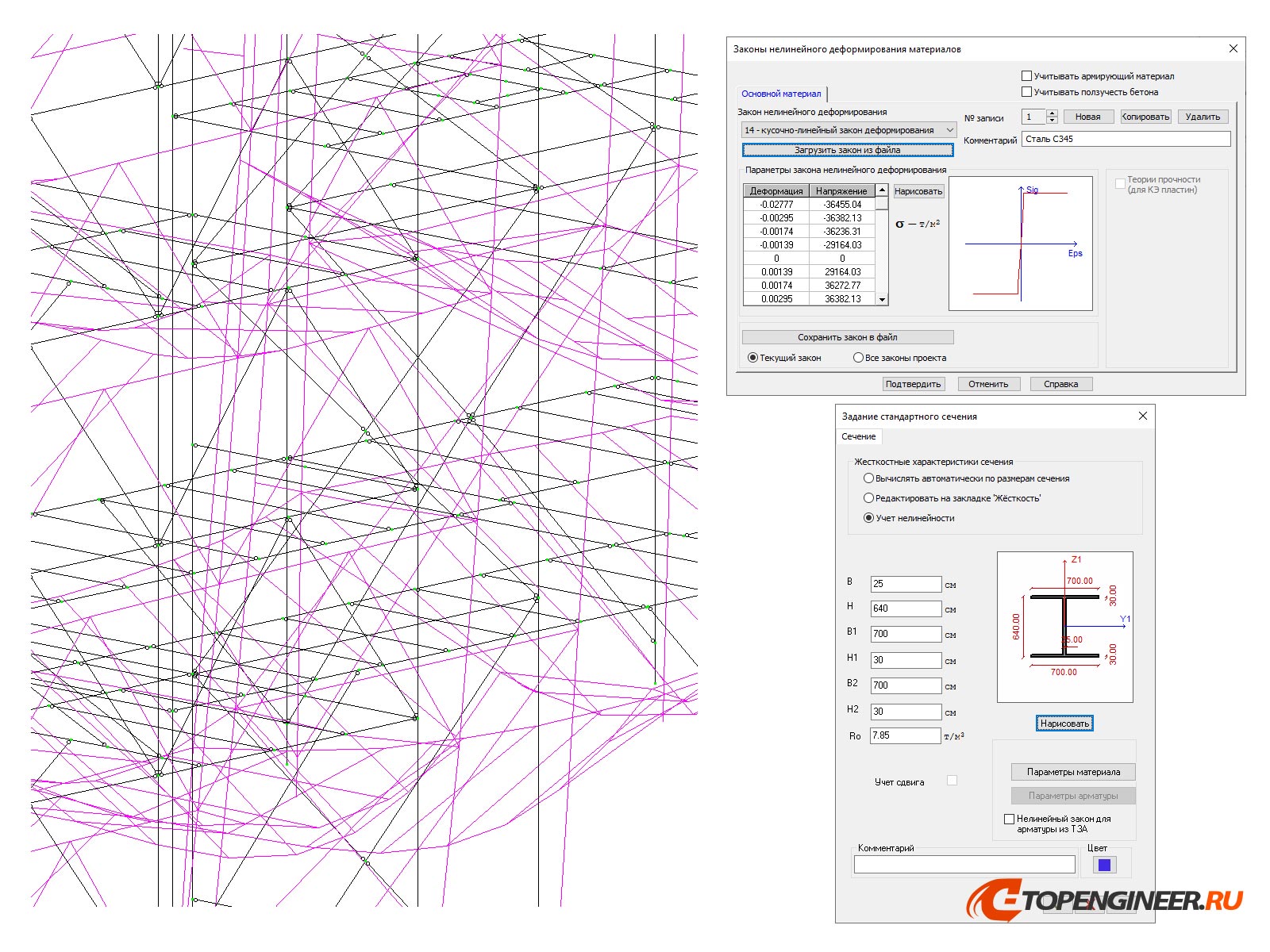Enable 'Учитывать армирующий материал' checkbox
The height and width of the screenshot is (952, 1270).
click(1026, 76)
